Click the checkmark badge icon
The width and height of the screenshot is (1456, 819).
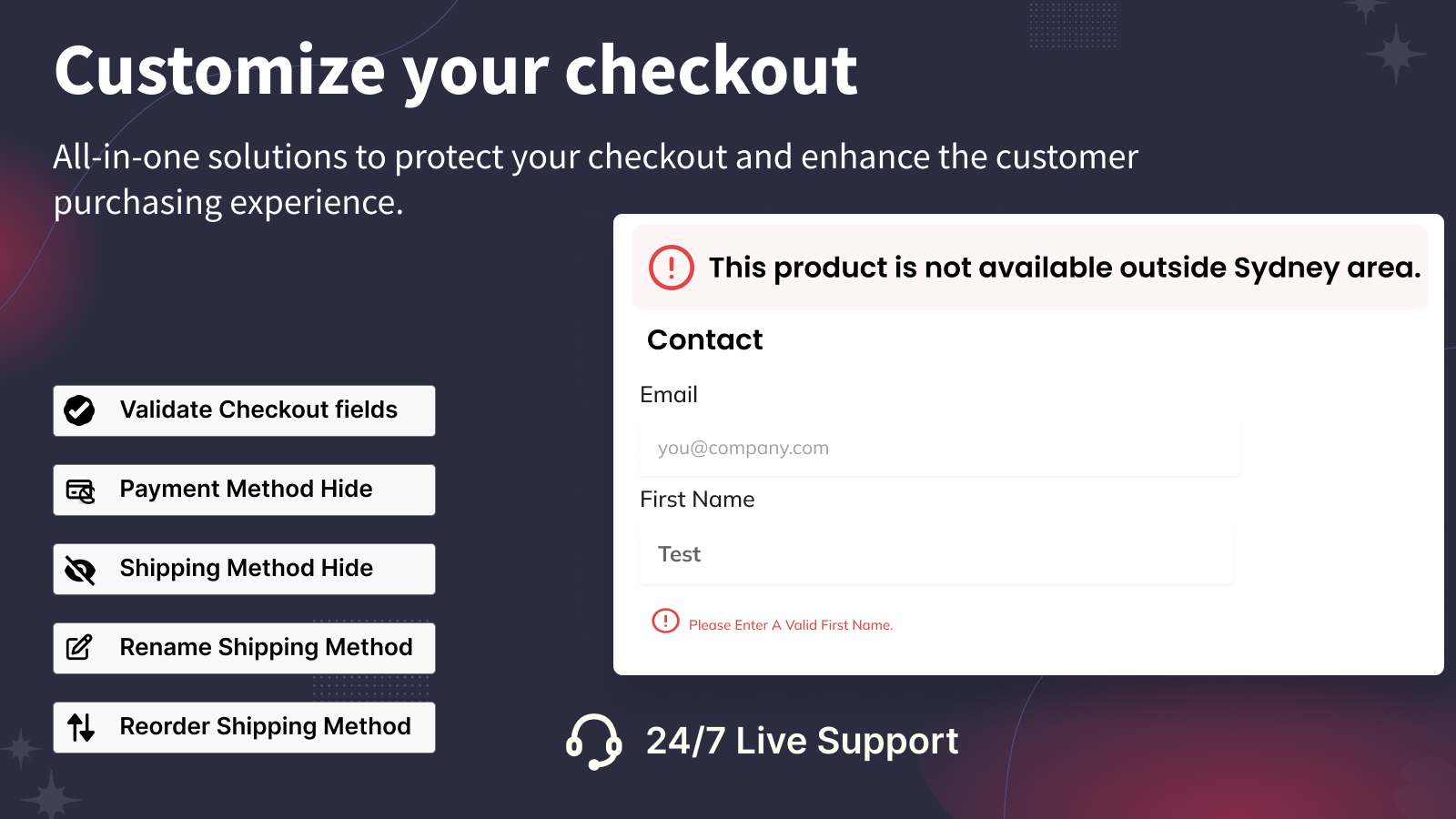79,410
